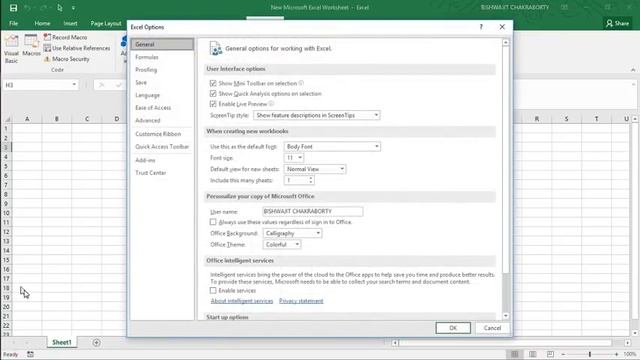Select Advanced category
The image size is (640, 360).
[x=162, y=120]
